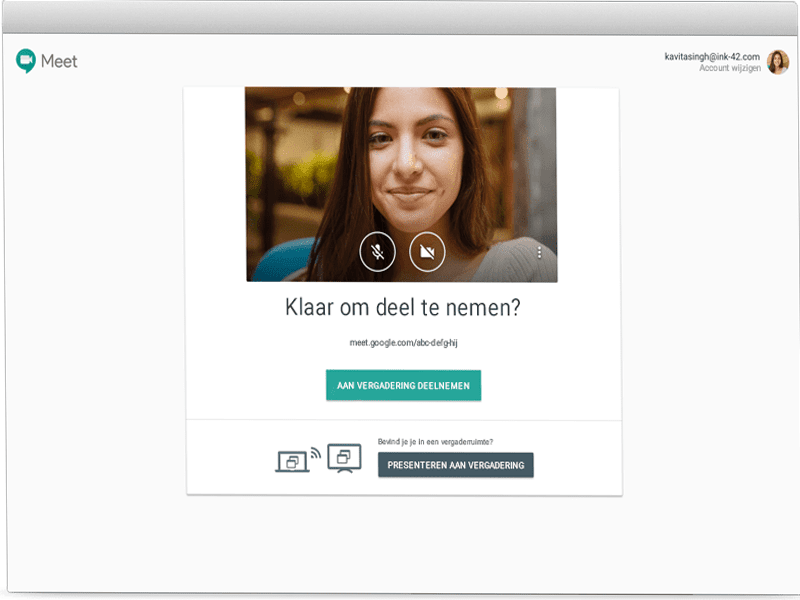The image size is (800, 600).
Task: Click the Meet wordmark text
Action: point(59,61)
